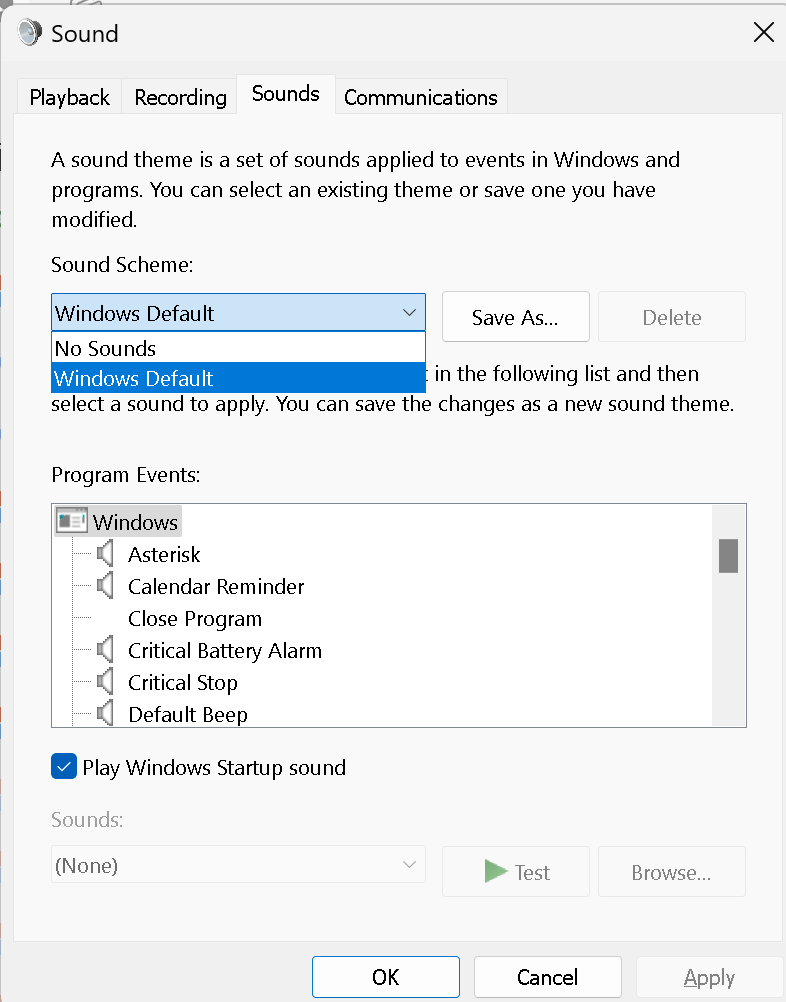This screenshot has width=786, height=1002.
Task: Close the Sound dialog window
Action: 764,32
